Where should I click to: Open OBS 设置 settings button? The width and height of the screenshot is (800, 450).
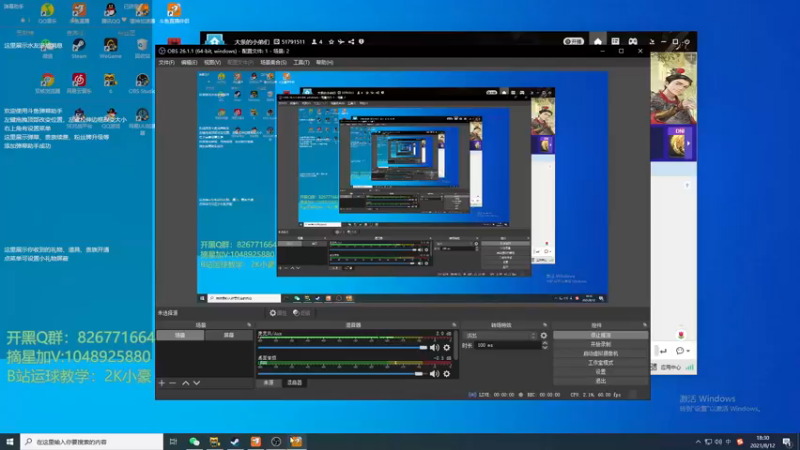coord(601,372)
